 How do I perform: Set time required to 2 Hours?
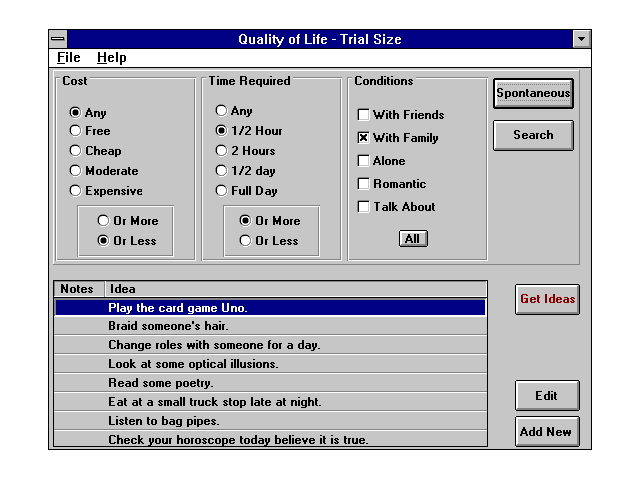pyautogui.click(x=222, y=151)
